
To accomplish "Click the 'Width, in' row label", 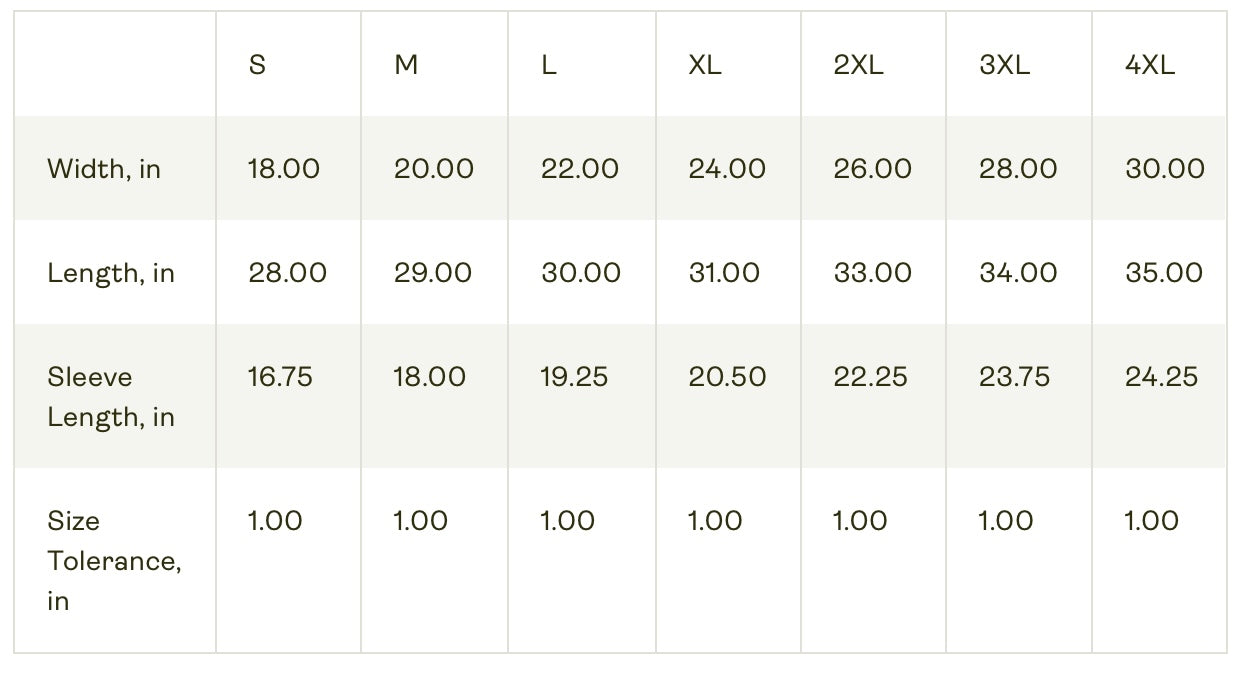I will (104, 169).
